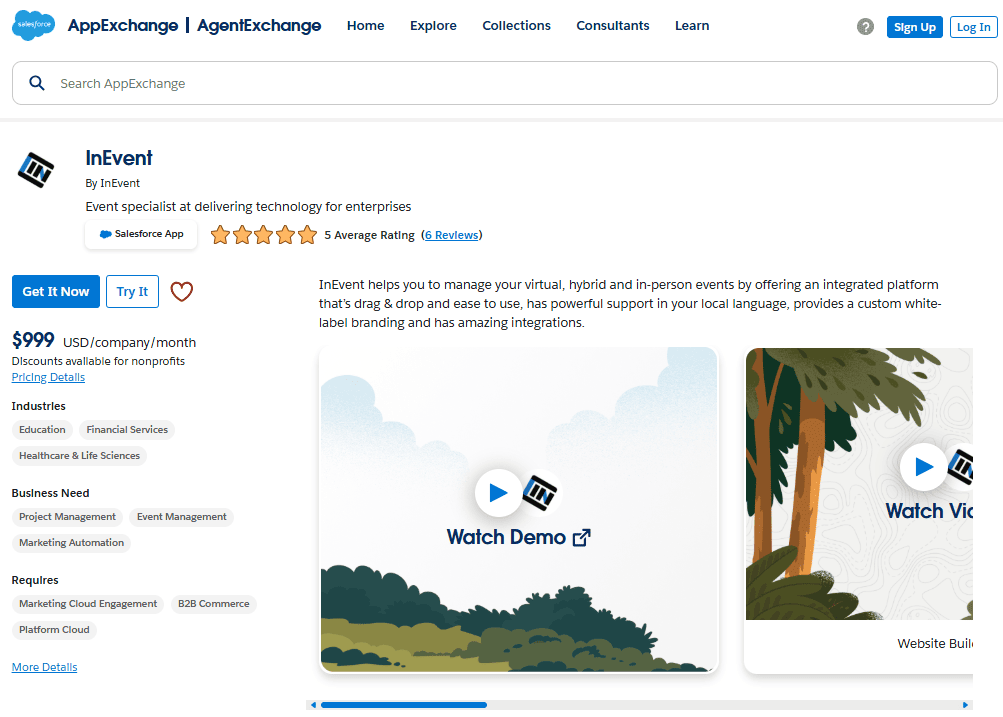Focus the Search AppExchange field
1003x717 pixels.
(x=505, y=83)
